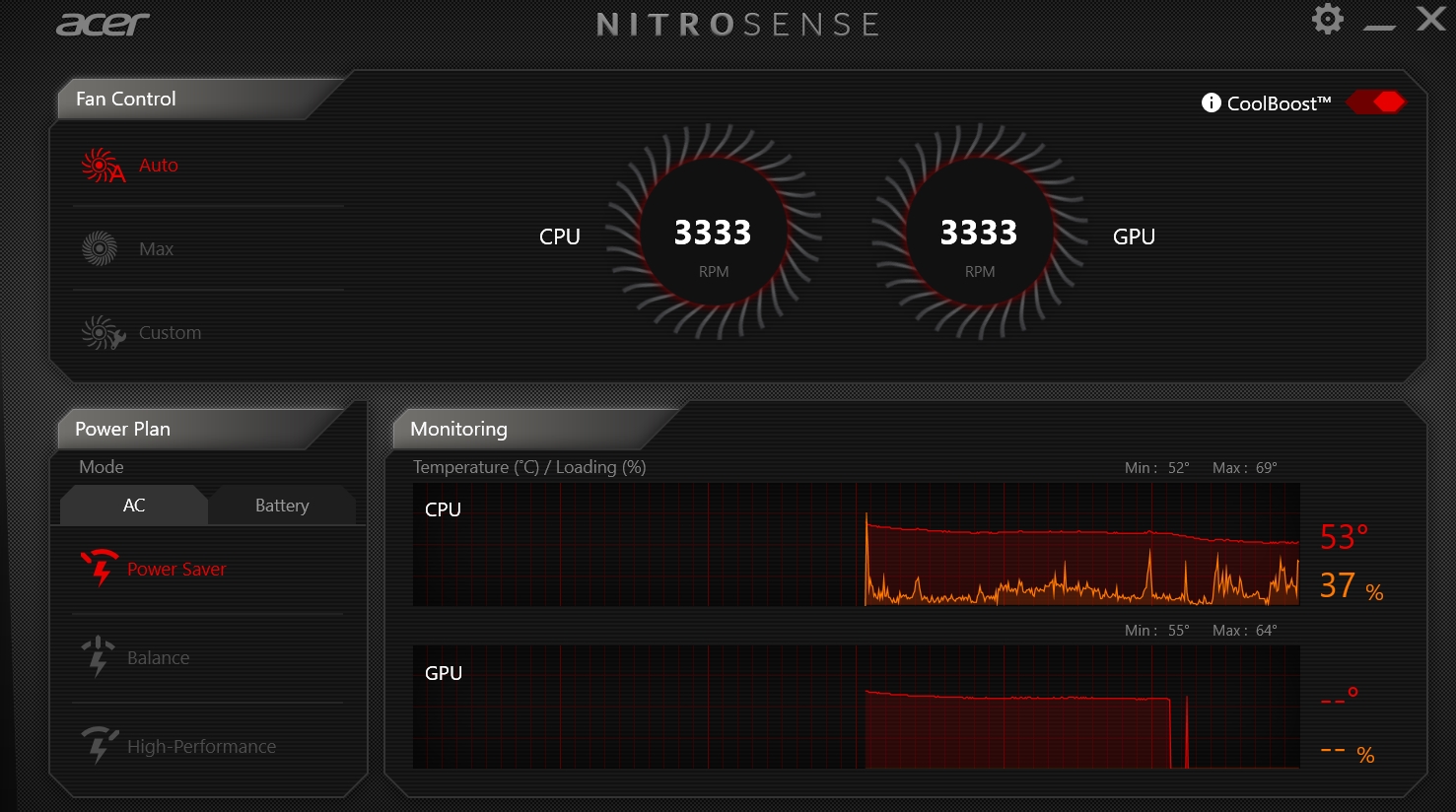The height and width of the screenshot is (812, 1456).
Task: Click the GPU Max: 64° value
Action: click(1245, 631)
